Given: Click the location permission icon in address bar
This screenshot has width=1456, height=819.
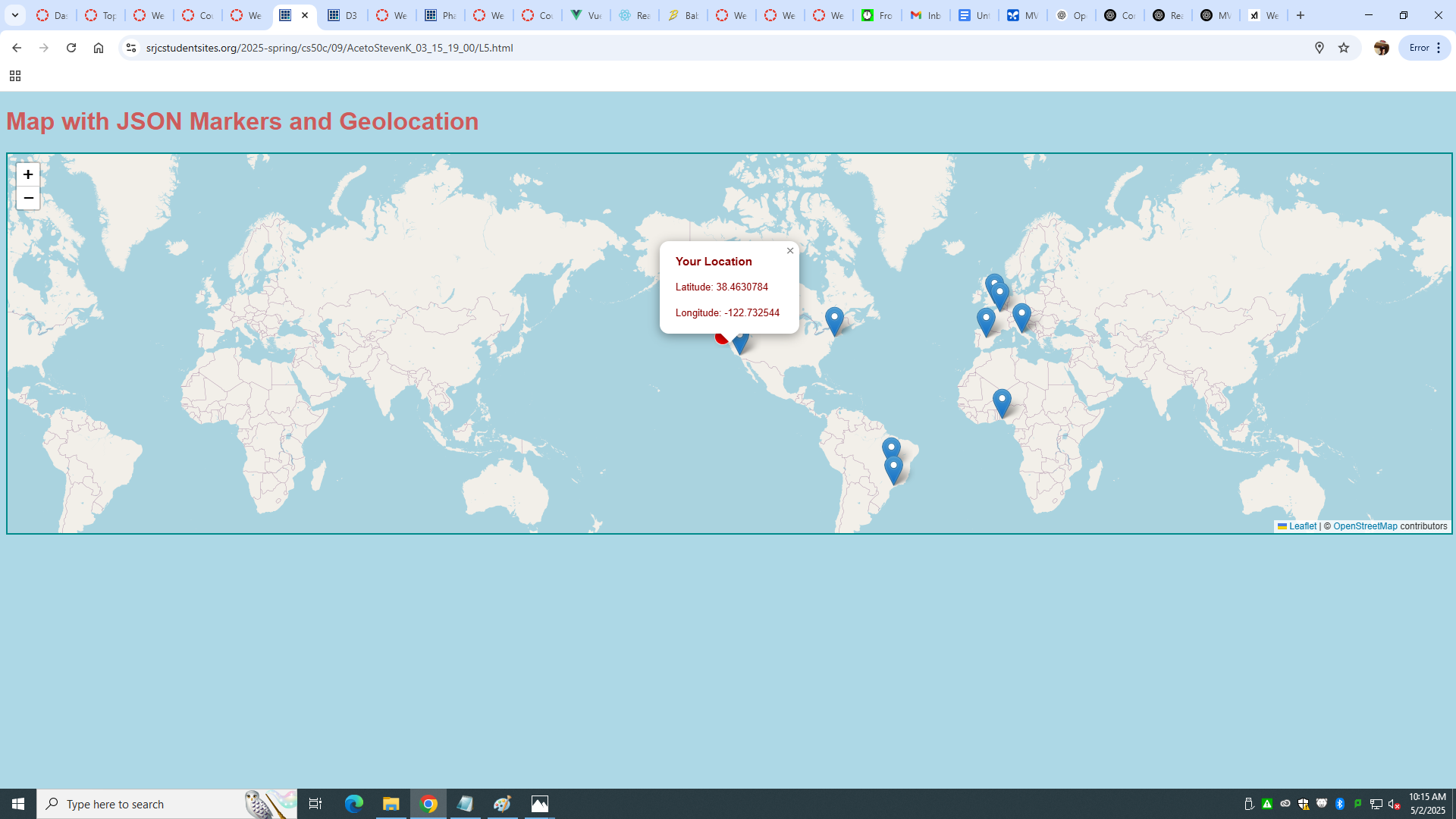Looking at the screenshot, I should click(1319, 48).
